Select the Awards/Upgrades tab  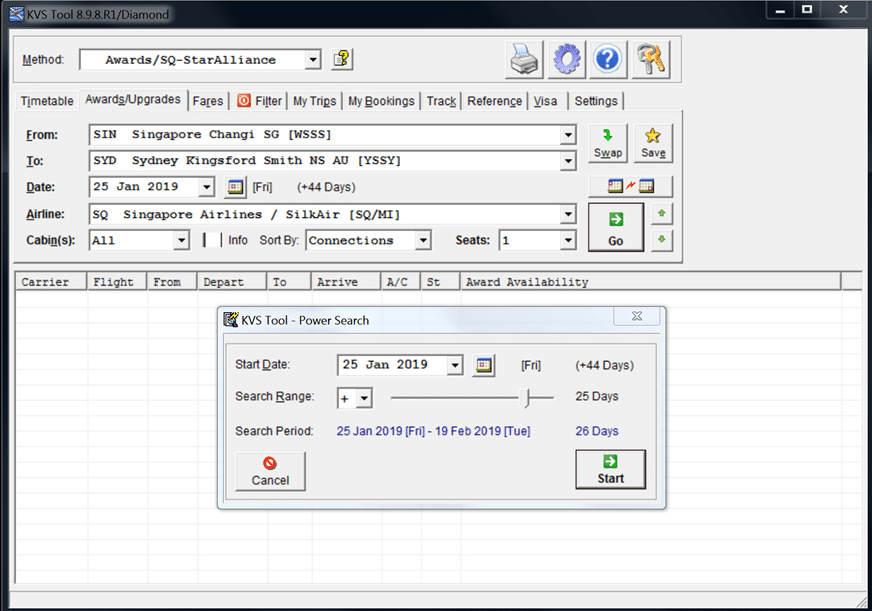point(133,100)
